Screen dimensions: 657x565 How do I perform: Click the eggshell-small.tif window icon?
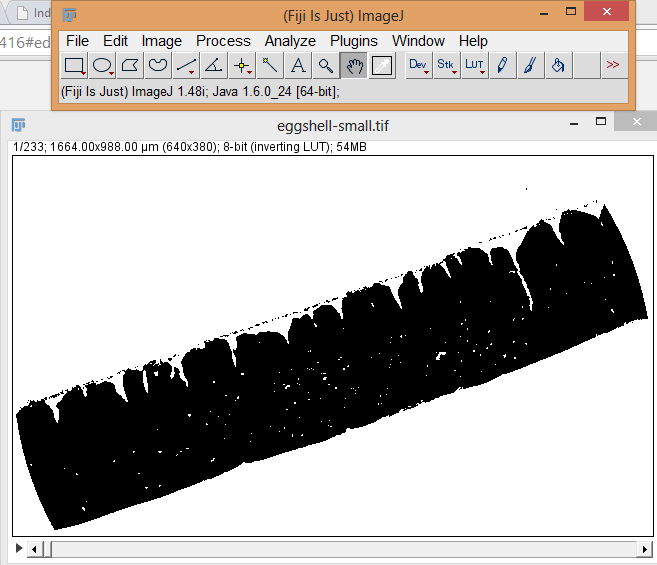tap(18, 125)
